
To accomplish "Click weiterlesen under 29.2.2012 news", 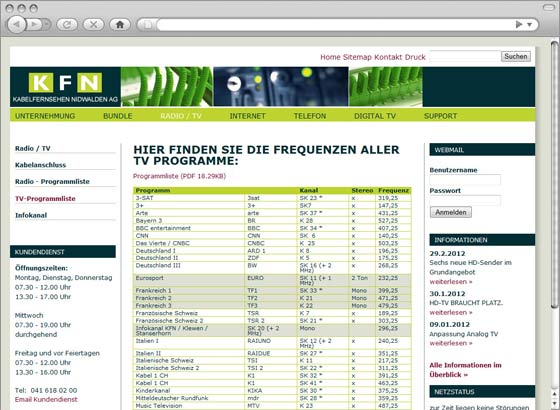I will pos(451,281).
